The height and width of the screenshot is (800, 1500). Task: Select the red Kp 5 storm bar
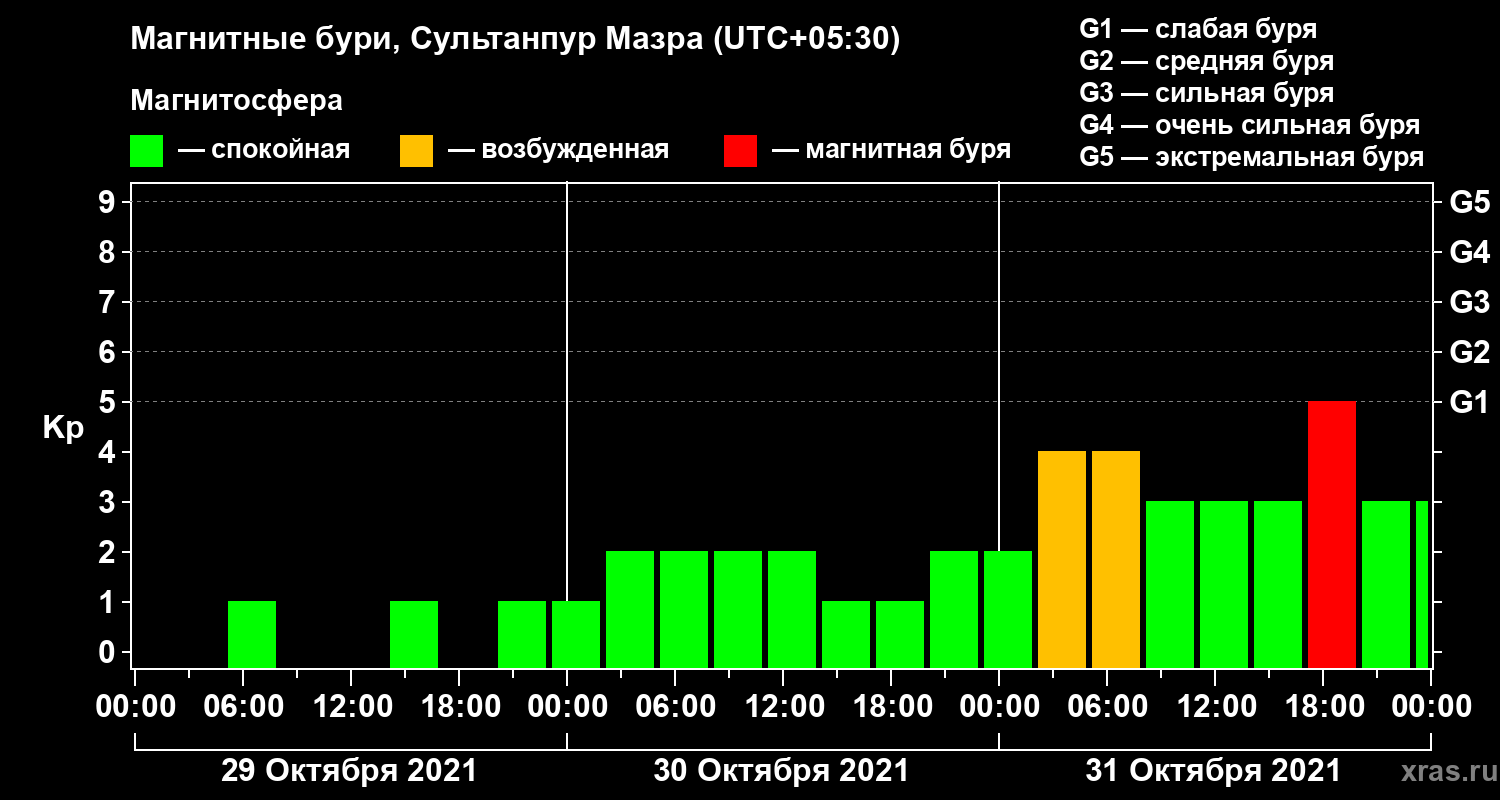click(x=1332, y=534)
